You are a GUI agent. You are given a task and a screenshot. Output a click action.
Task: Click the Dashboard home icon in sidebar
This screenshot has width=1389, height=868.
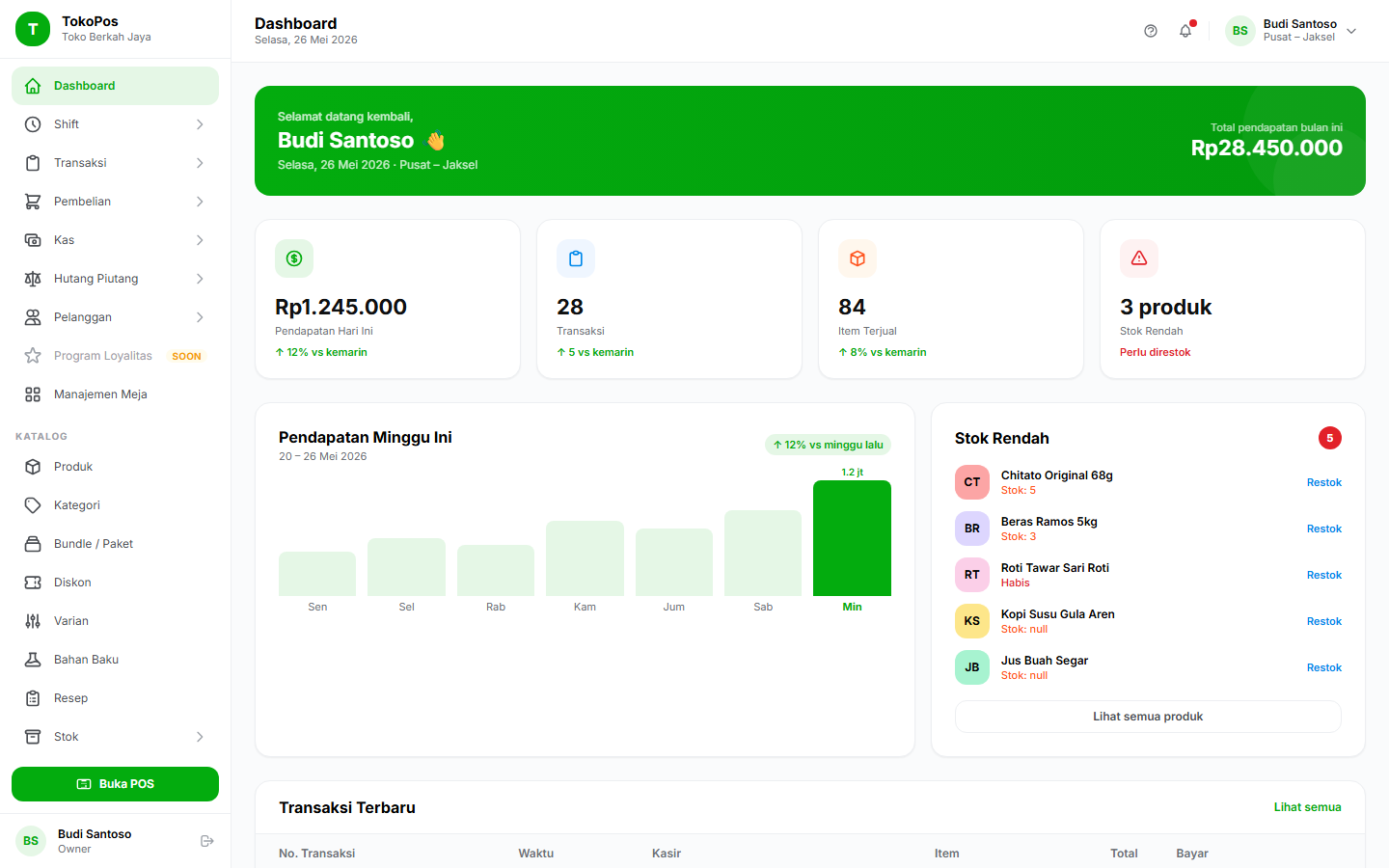pyautogui.click(x=33, y=86)
